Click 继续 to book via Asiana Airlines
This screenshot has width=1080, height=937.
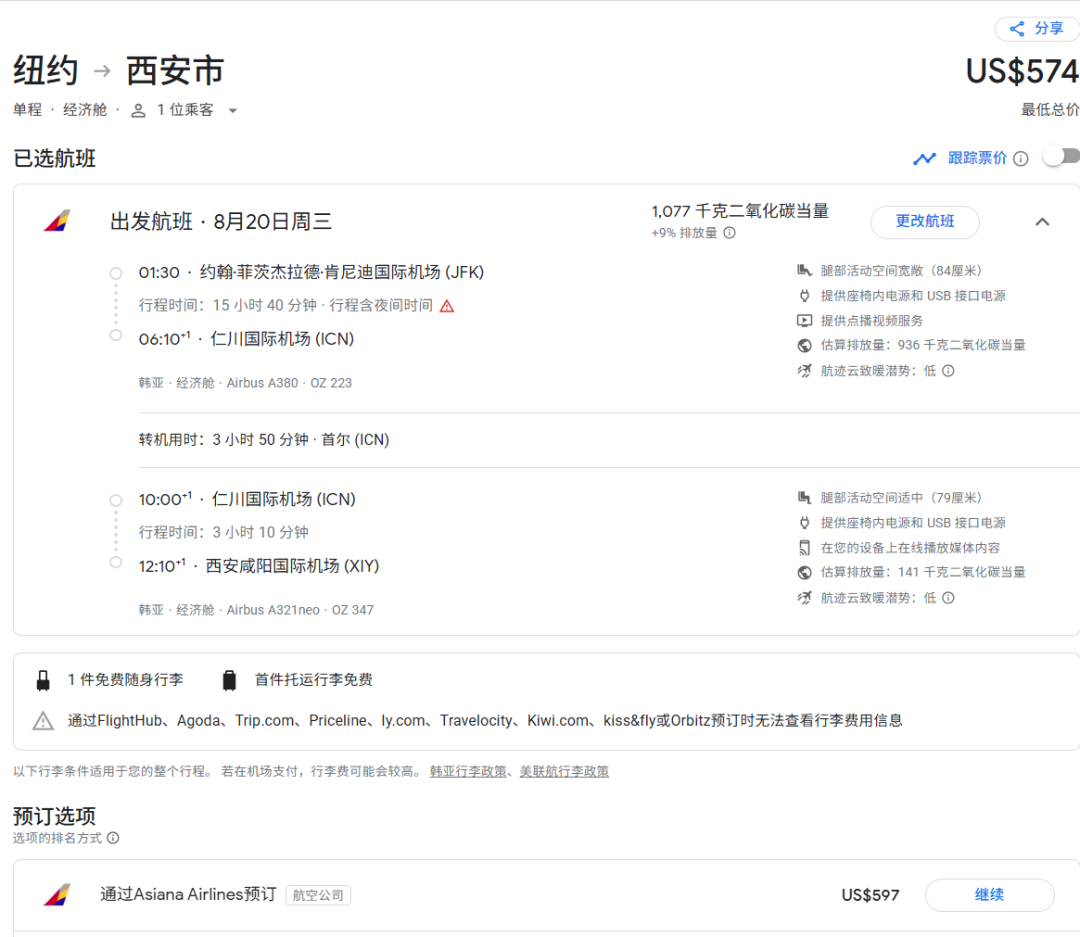click(x=988, y=895)
